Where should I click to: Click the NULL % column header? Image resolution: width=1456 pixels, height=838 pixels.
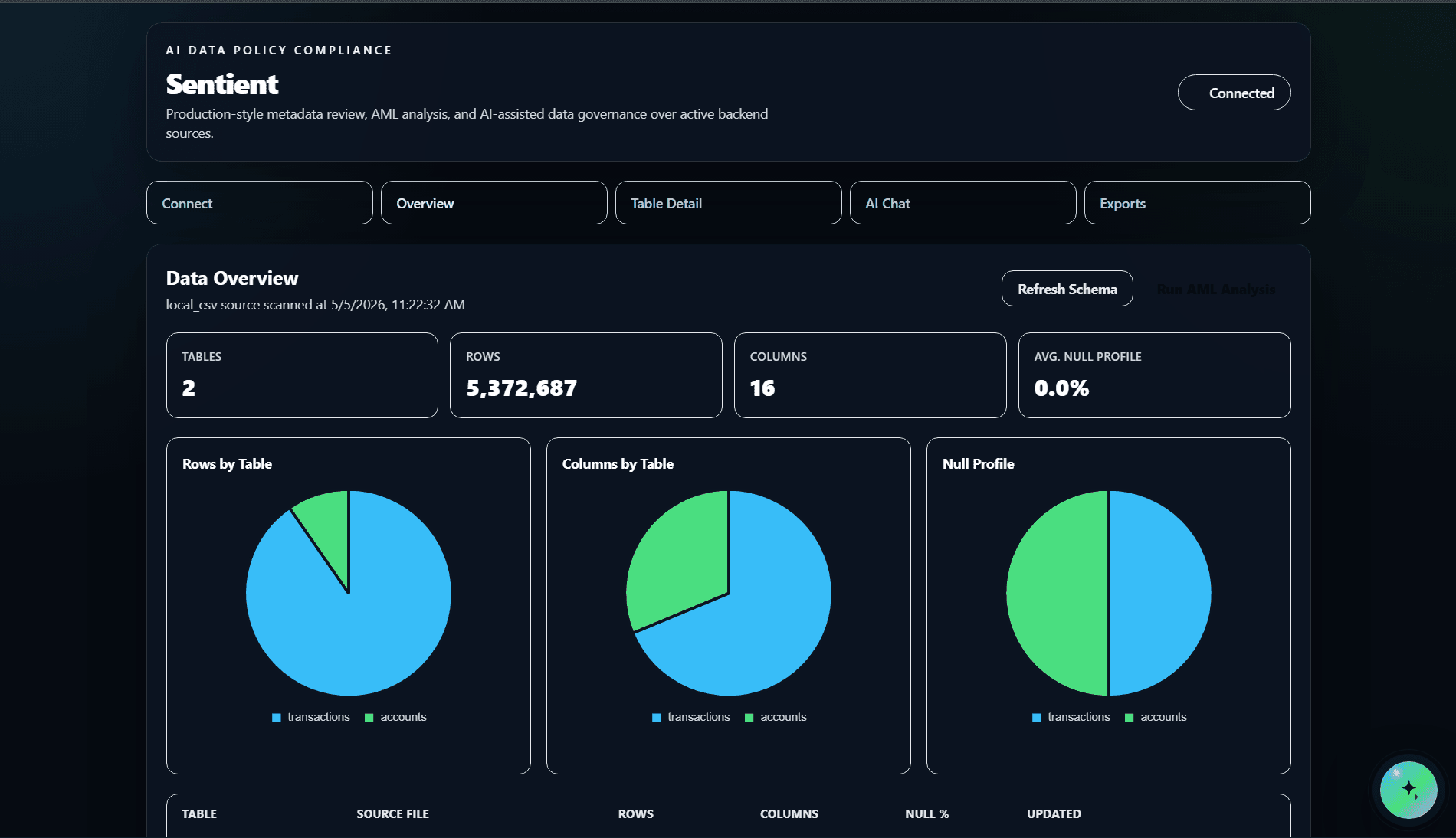tap(926, 813)
